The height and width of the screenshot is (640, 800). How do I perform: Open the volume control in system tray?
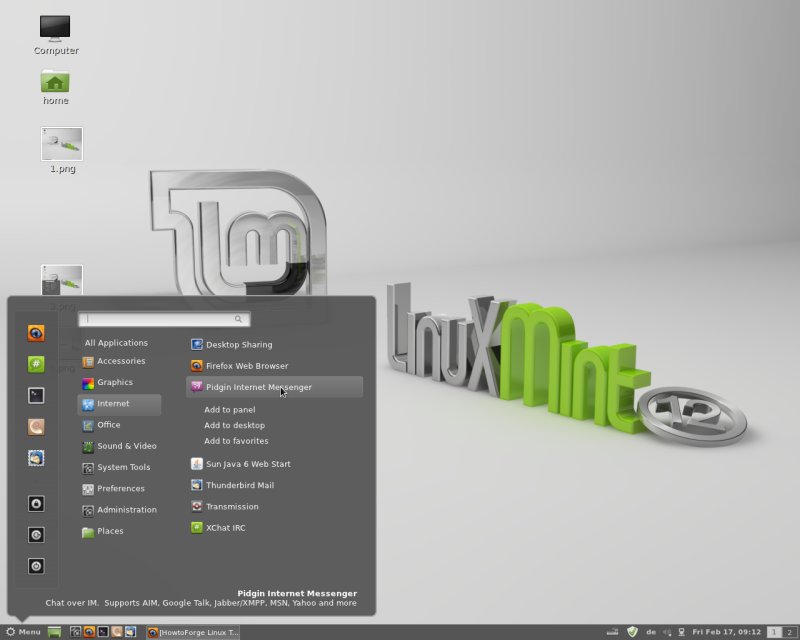click(667, 632)
